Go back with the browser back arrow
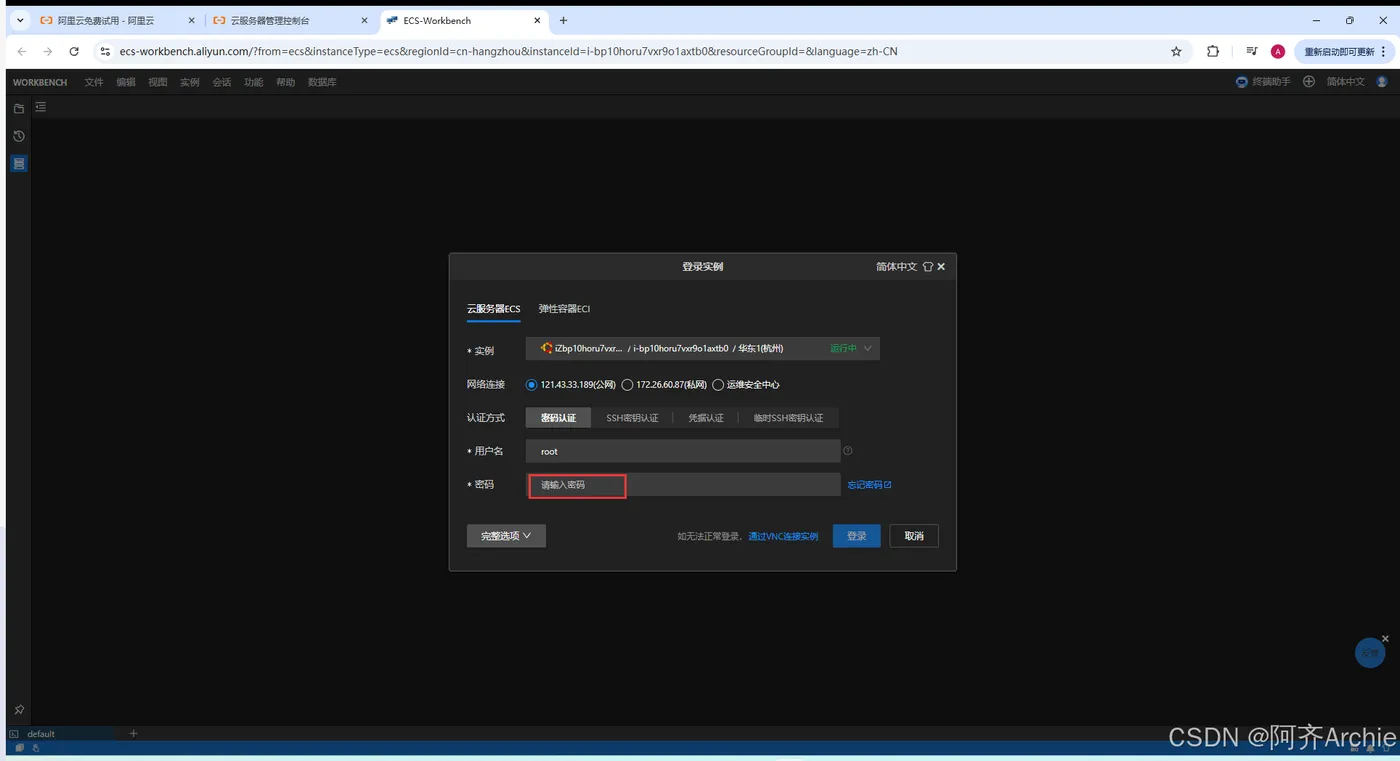The height and width of the screenshot is (761, 1400). pyautogui.click(x=22, y=51)
